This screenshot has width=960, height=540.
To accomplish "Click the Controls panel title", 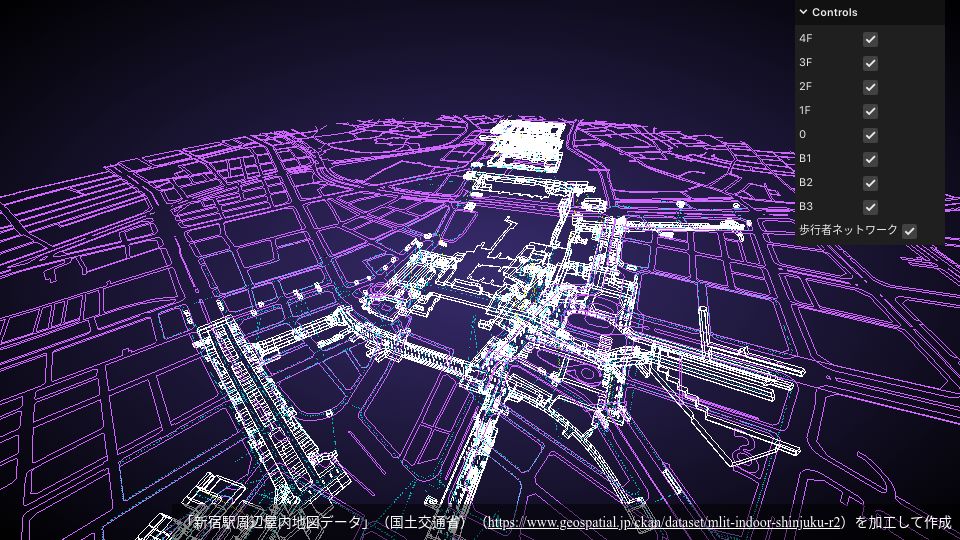I will 834,12.
